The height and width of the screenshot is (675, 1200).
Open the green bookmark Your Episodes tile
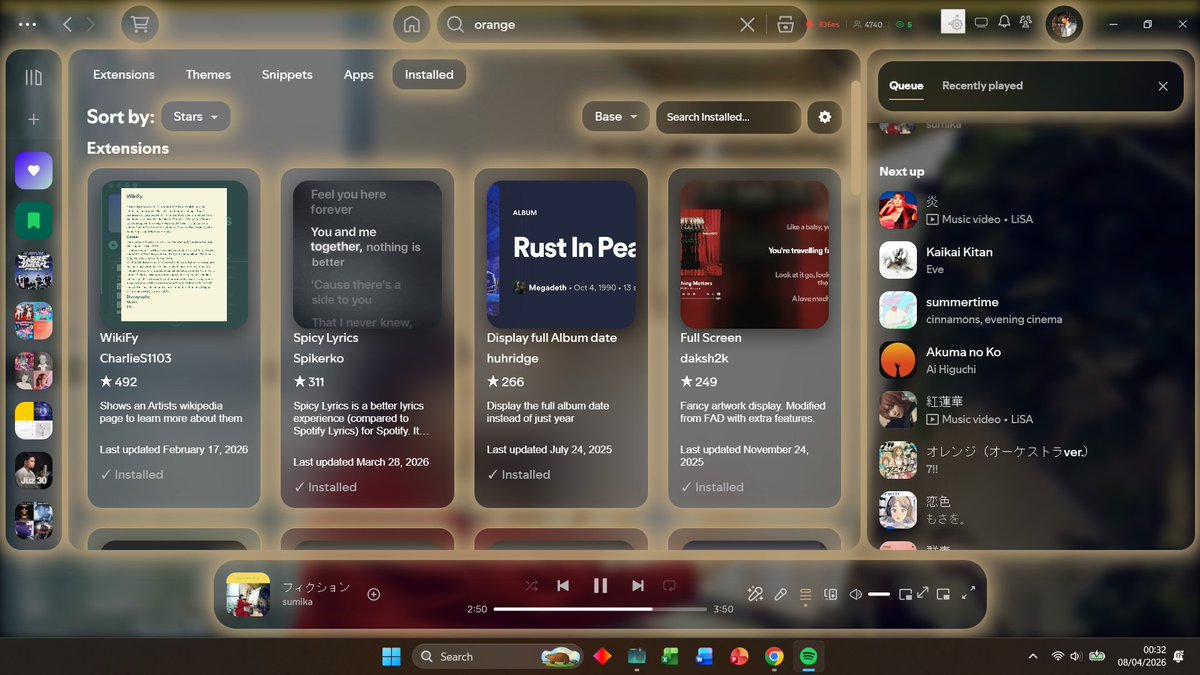(x=33, y=220)
